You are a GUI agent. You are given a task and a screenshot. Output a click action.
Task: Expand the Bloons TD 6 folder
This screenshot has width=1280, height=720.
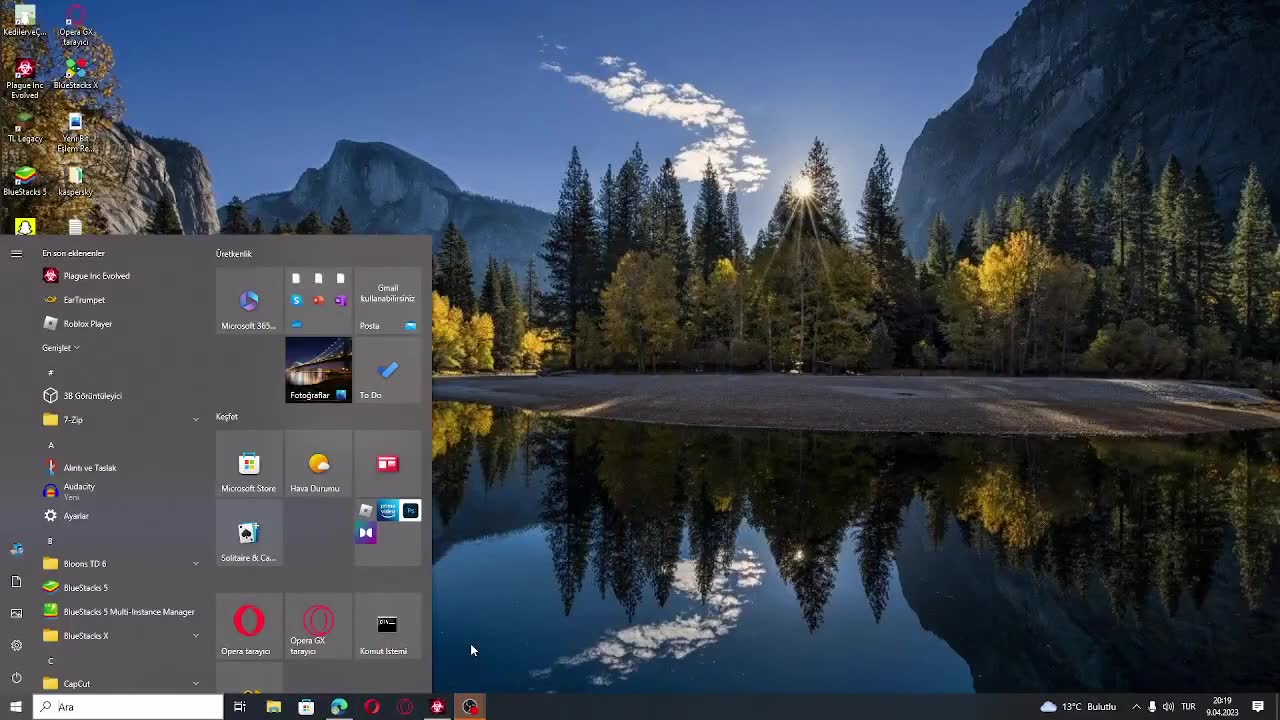coord(195,564)
